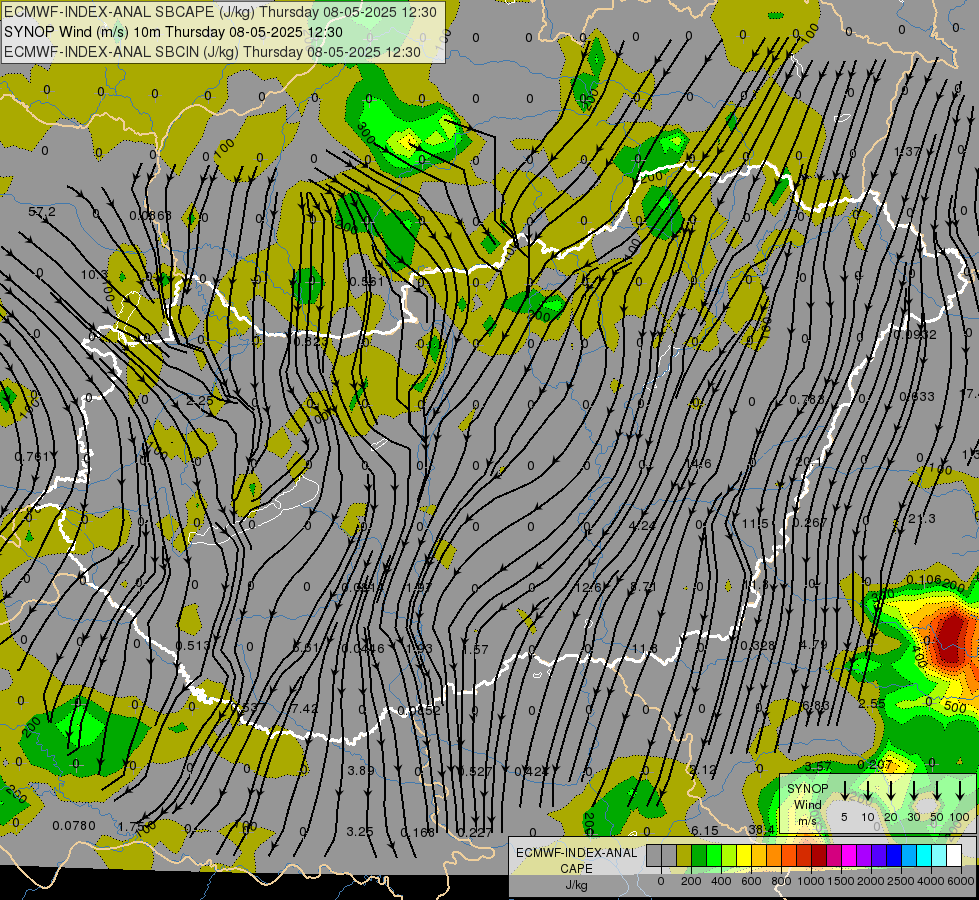Click the '6000' tick label on CAPE scale
Screen dimensions: 979x900
point(962,881)
